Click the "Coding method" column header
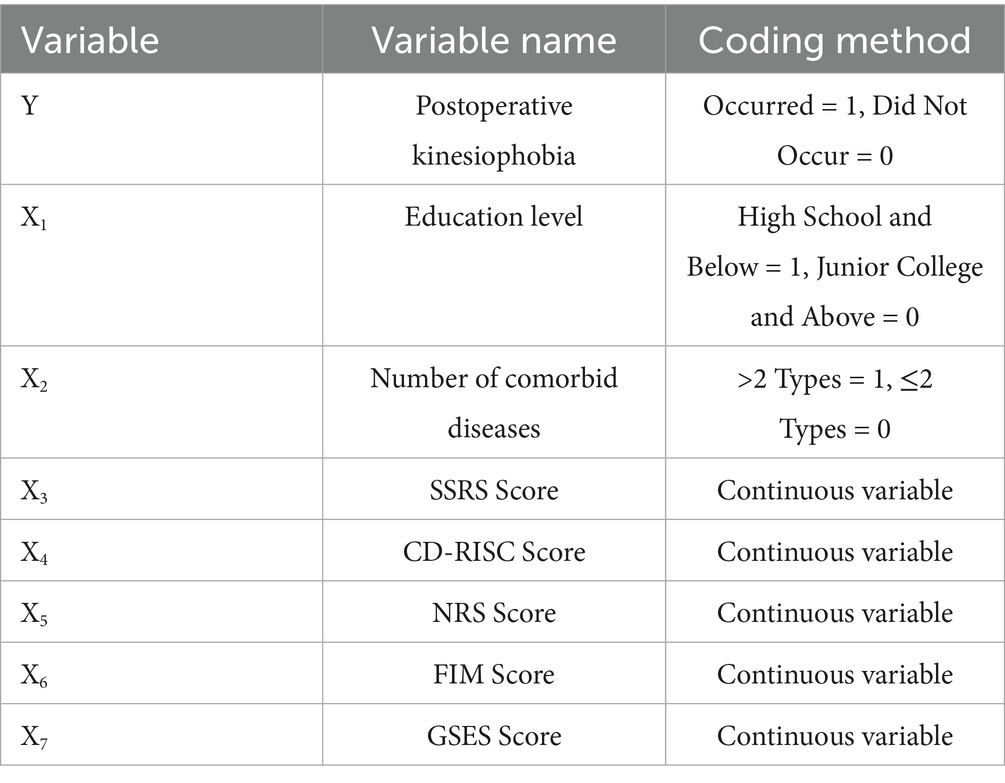1005x783 pixels. pyautogui.click(x=834, y=39)
